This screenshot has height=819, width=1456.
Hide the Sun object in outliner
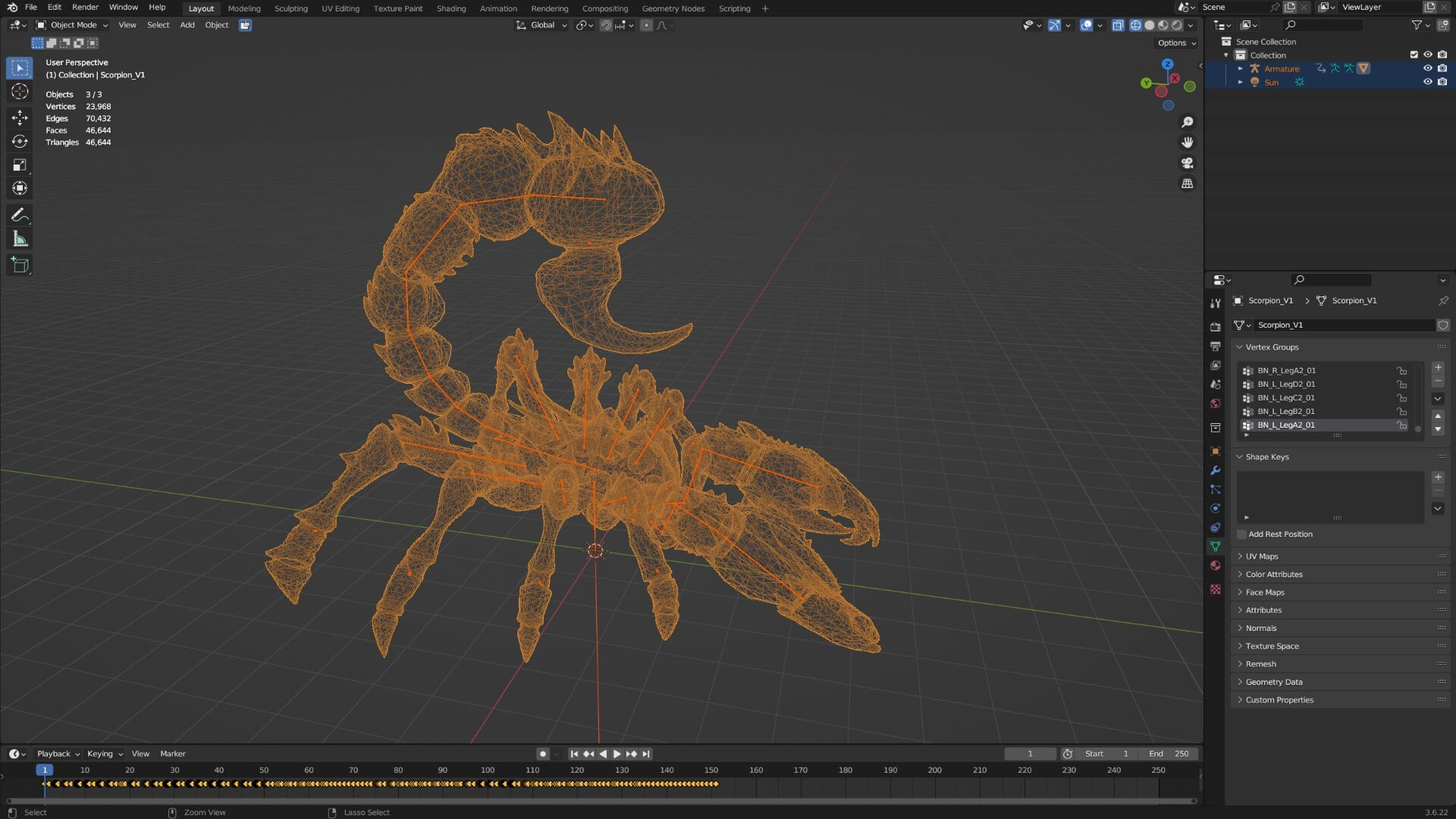1427,82
